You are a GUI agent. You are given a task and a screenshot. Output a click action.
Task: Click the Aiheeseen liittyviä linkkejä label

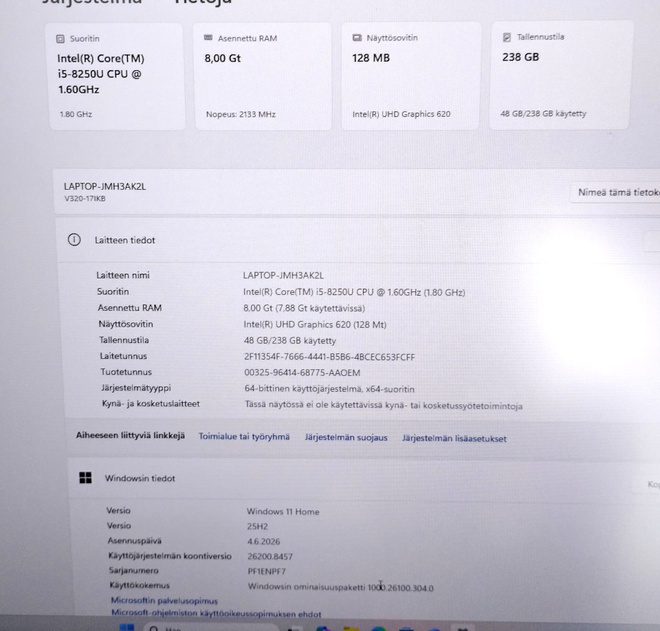click(x=130, y=435)
